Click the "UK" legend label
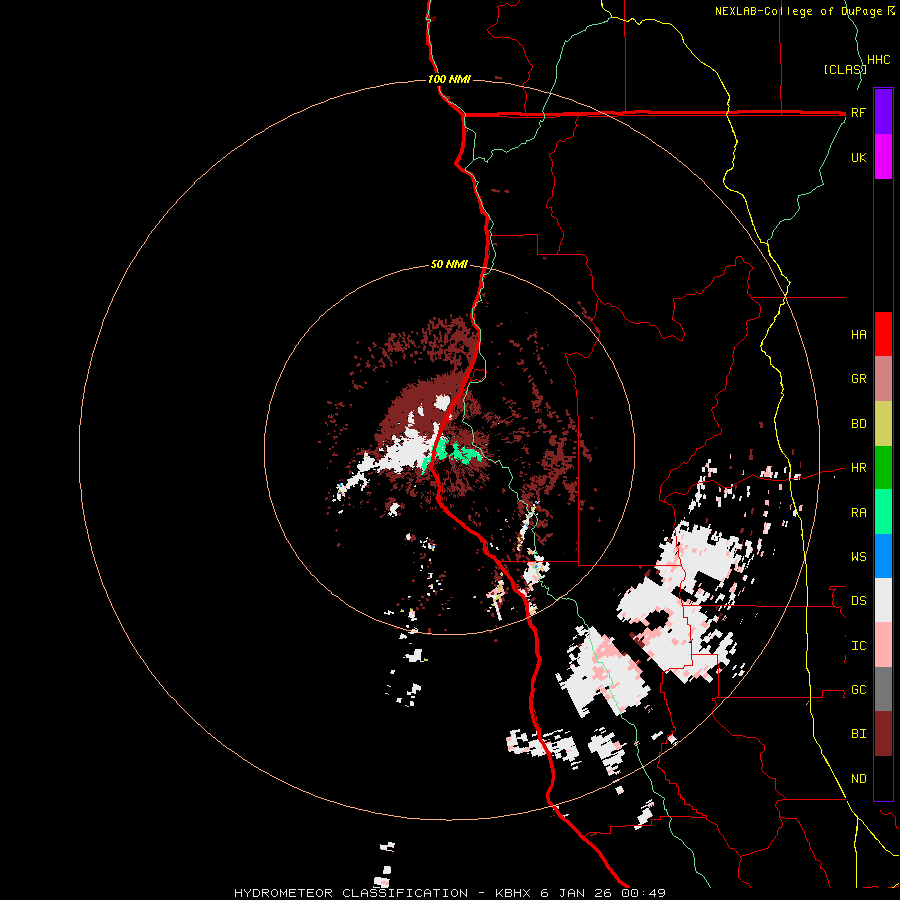The width and height of the screenshot is (900, 900). click(x=858, y=157)
